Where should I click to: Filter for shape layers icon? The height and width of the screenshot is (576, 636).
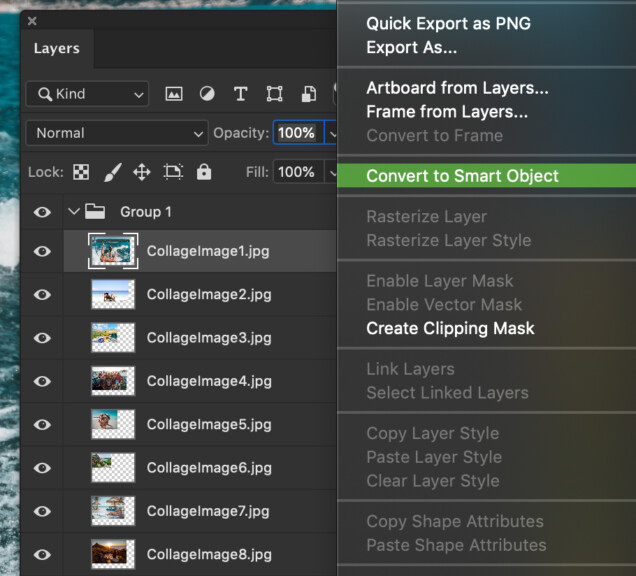click(x=274, y=94)
